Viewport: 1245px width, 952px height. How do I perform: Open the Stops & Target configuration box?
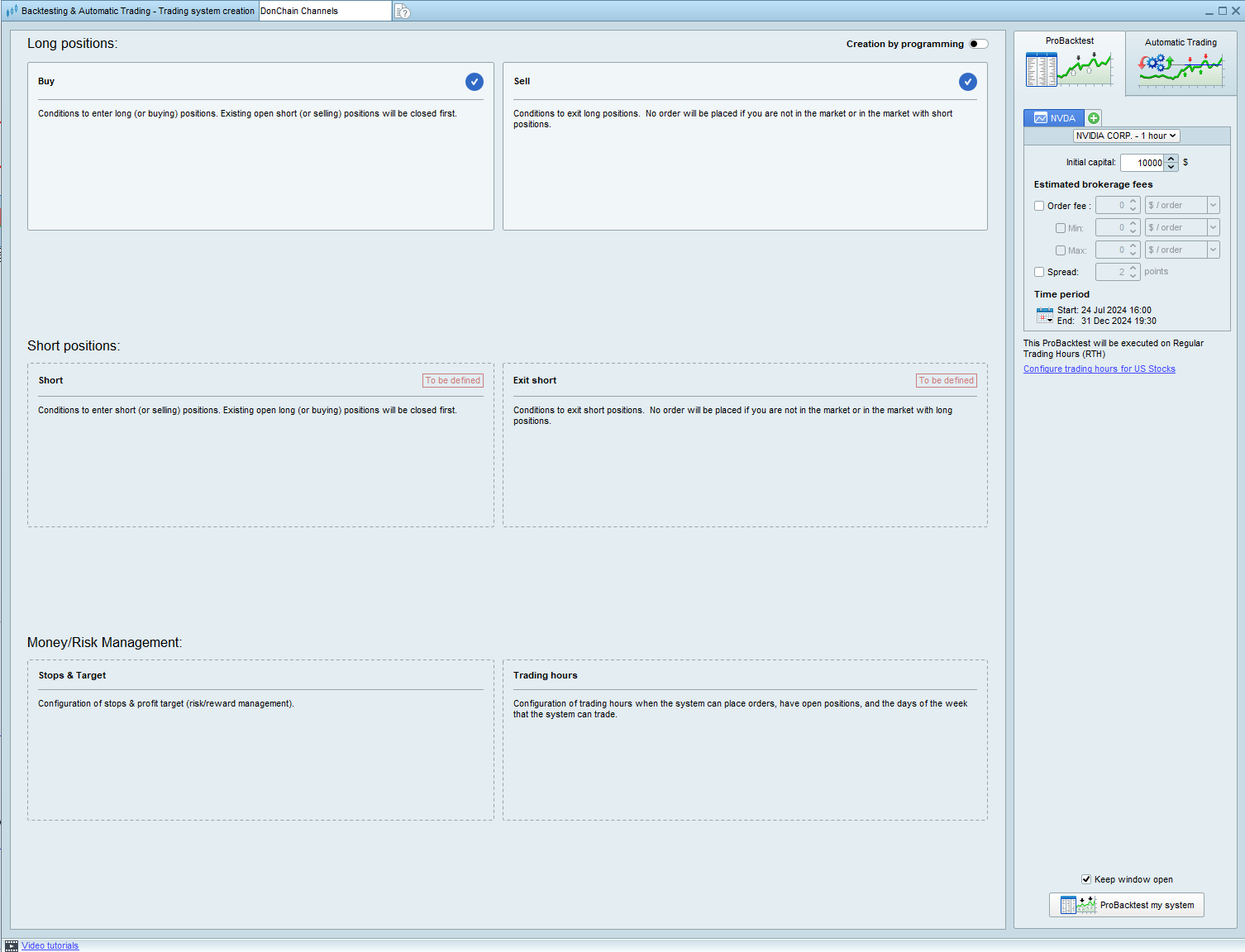click(260, 740)
